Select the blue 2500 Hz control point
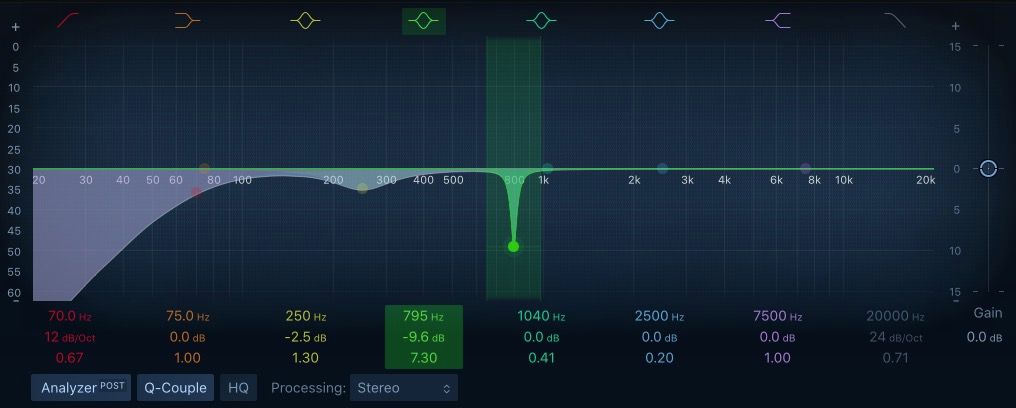 coord(662,168)
